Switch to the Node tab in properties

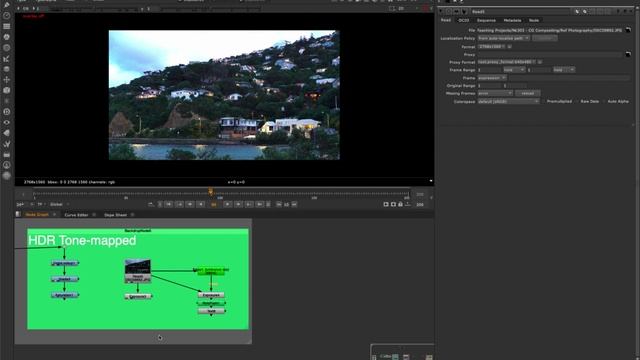point(534,20)
